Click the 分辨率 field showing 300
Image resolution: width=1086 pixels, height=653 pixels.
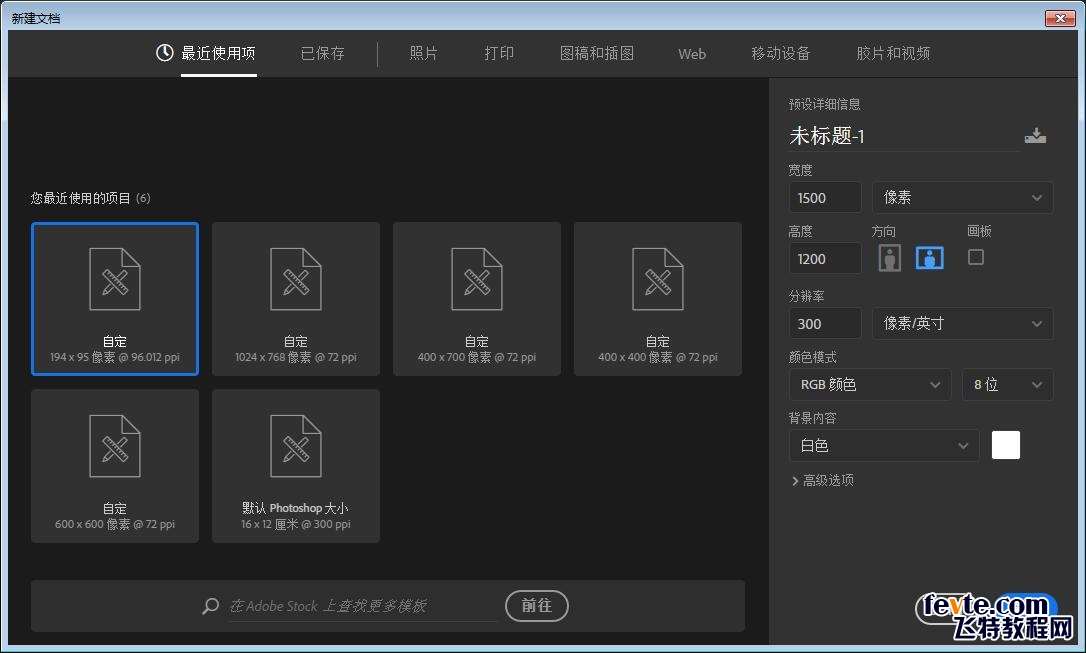coord(825,323)
